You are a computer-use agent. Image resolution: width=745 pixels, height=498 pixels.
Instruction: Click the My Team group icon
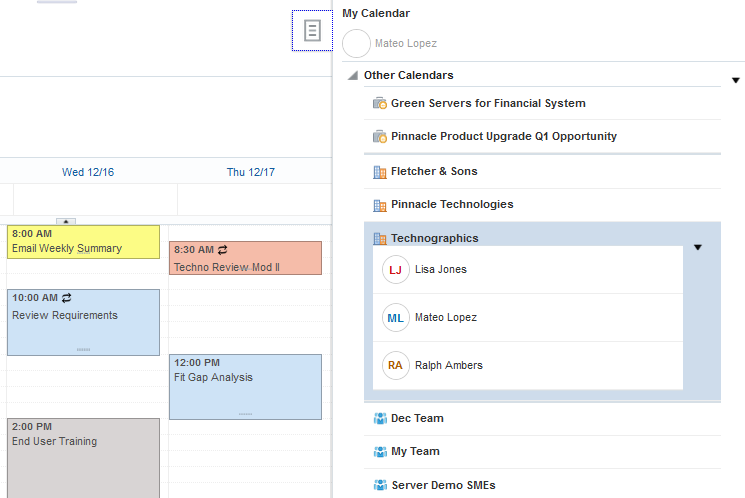coord(379,451)
